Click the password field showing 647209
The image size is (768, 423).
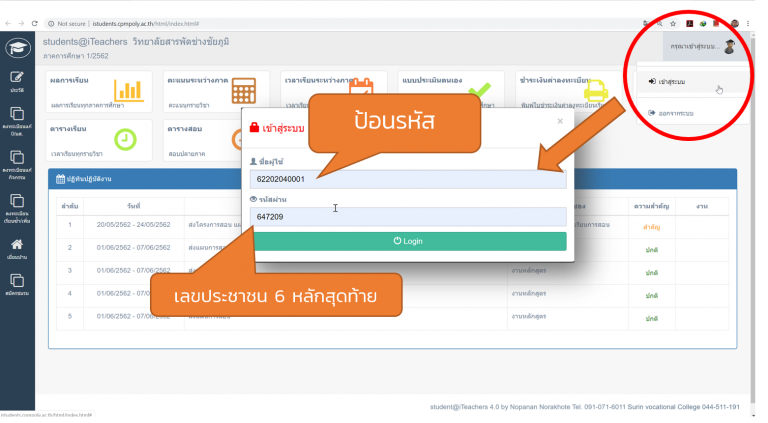click(x=408, y=216)
